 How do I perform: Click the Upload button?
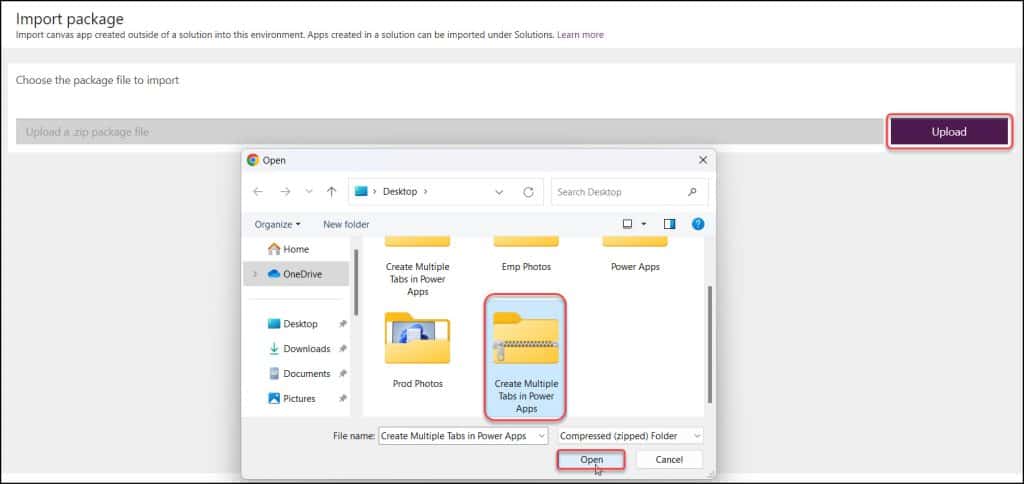click(949, 131)
